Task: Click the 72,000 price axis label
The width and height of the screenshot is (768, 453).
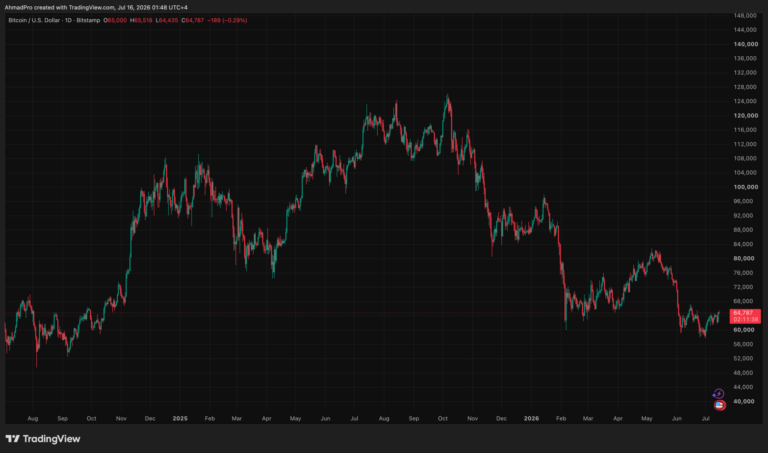Action: pyautogui.click(x=743, y=287)
